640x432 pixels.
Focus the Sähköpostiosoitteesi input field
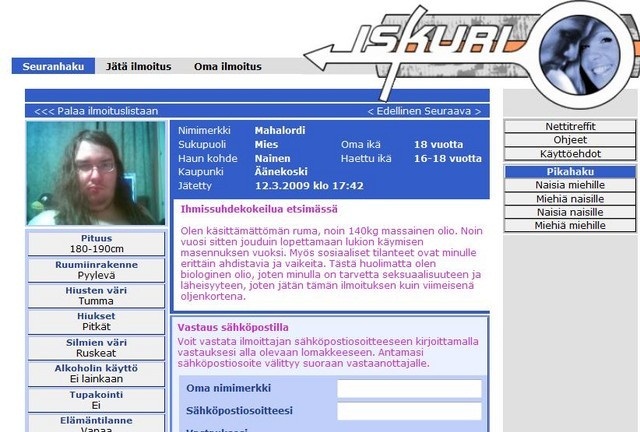(409, 411)
